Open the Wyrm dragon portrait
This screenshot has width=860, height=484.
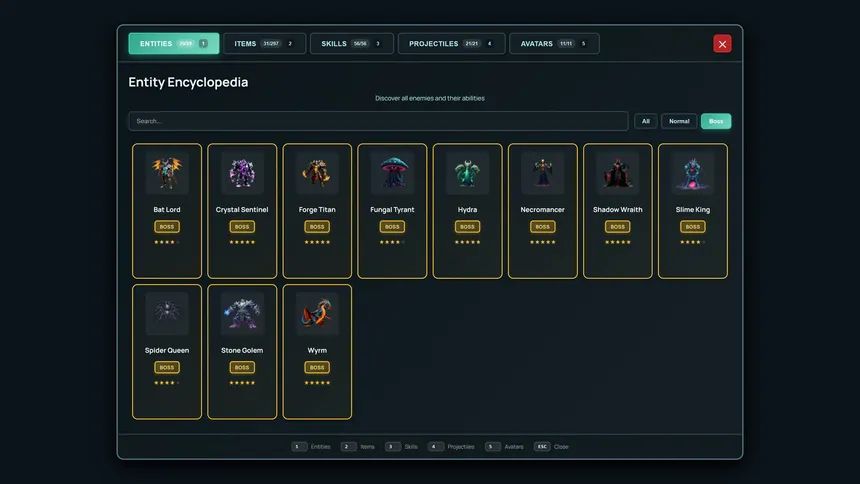317,313
